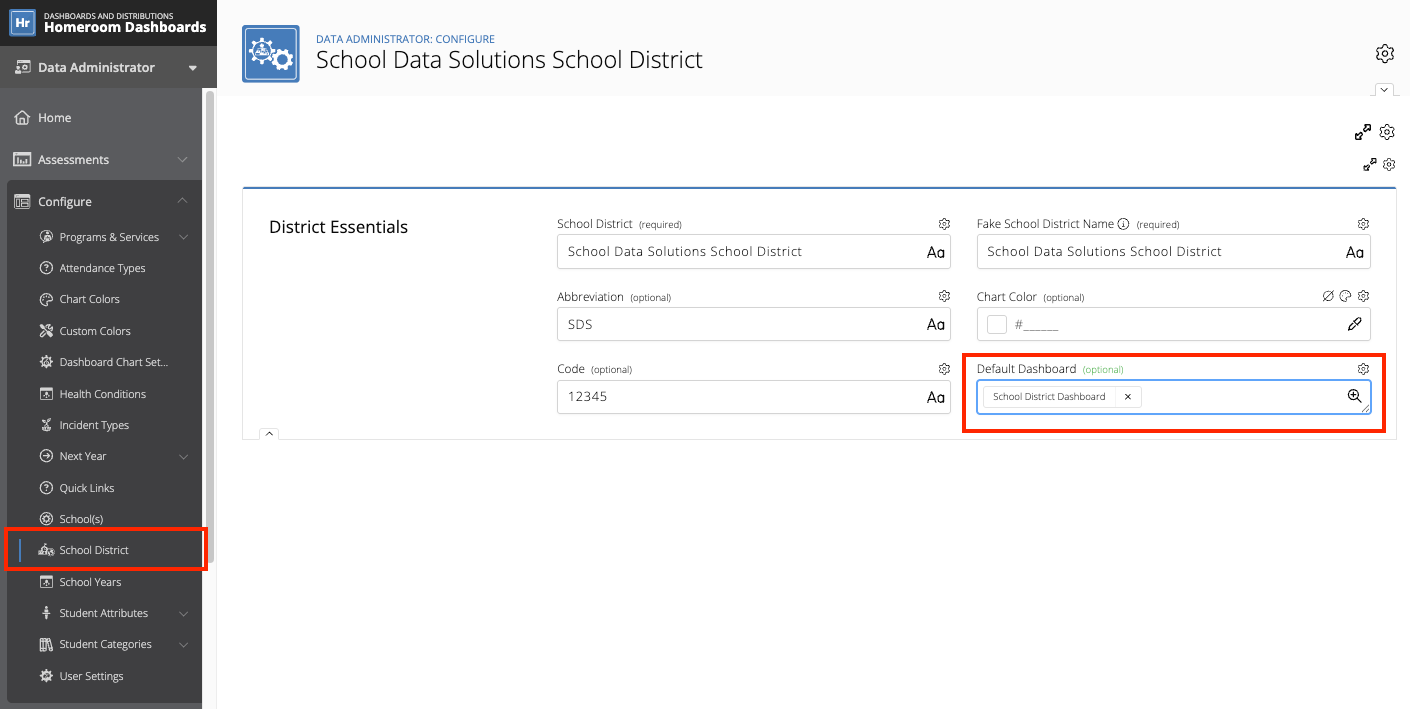Open Programs & Services
Image resolution: width=1410 pixels, height=709 pixels.
coord(109,237)
